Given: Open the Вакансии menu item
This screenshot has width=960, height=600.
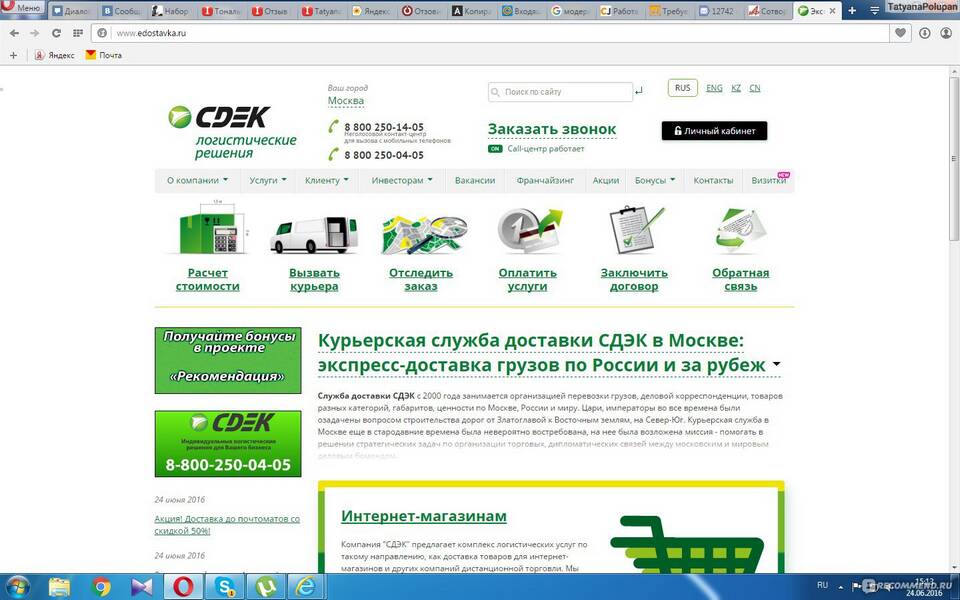Looking at the screenshot, I should click(x=475, y=181).
